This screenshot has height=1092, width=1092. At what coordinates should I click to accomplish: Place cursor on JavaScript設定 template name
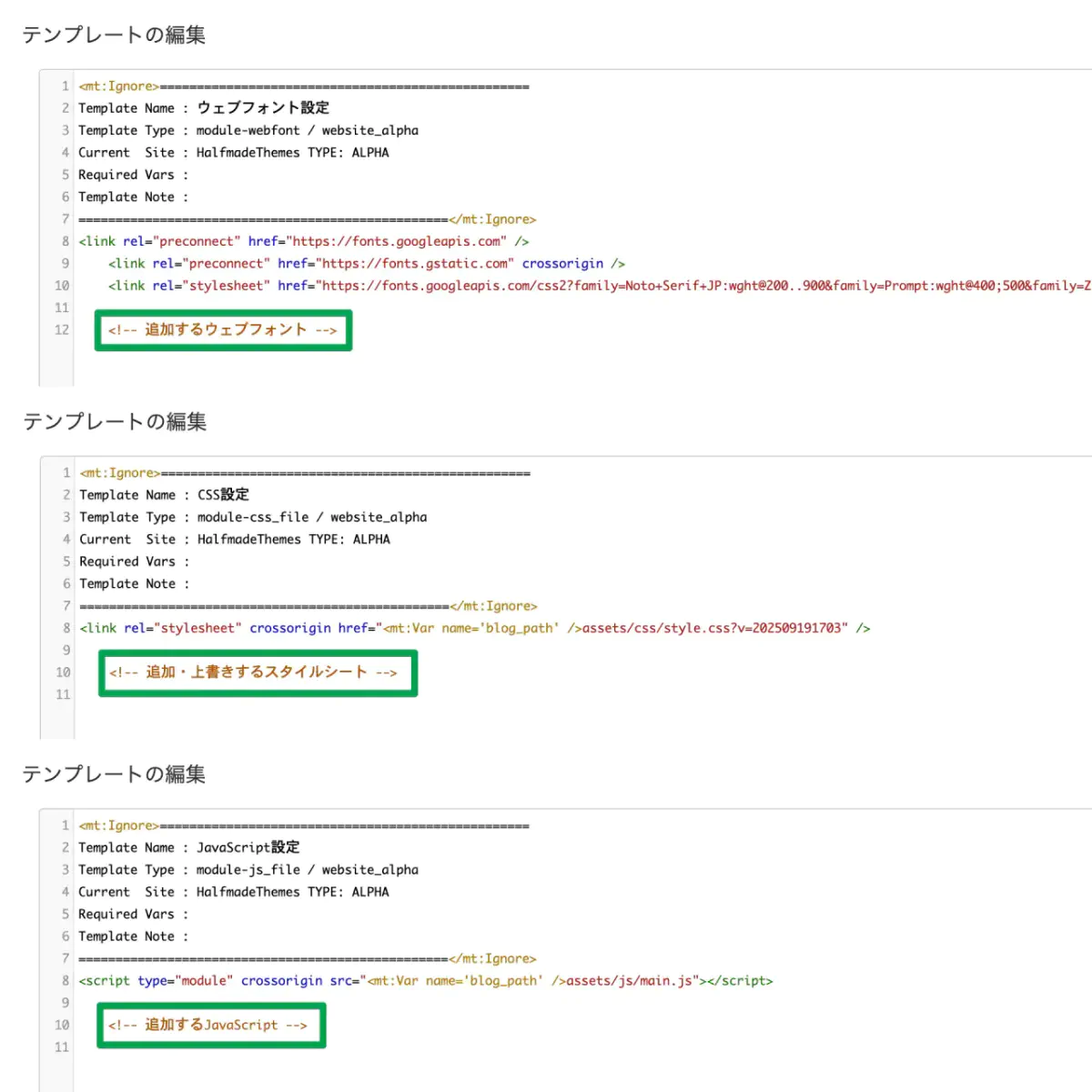click(x=248, y=848)
